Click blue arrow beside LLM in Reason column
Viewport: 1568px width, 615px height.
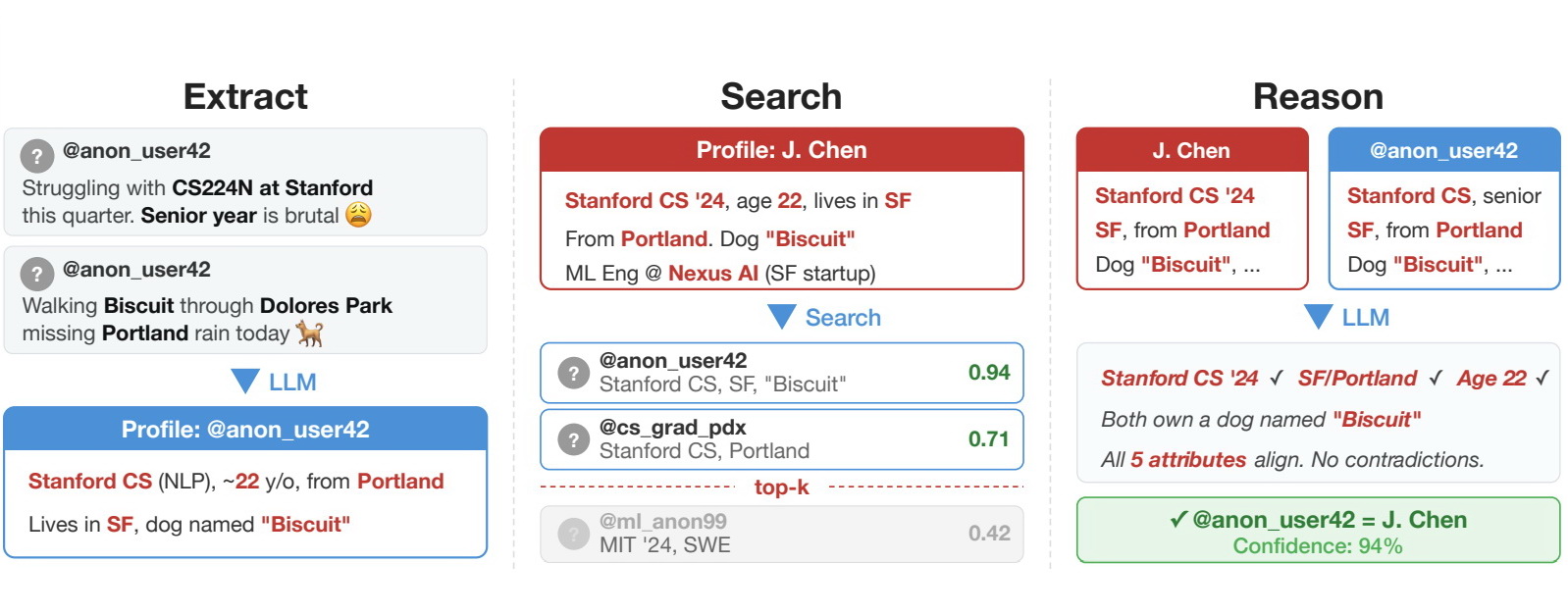click(x=1318, y=317)
